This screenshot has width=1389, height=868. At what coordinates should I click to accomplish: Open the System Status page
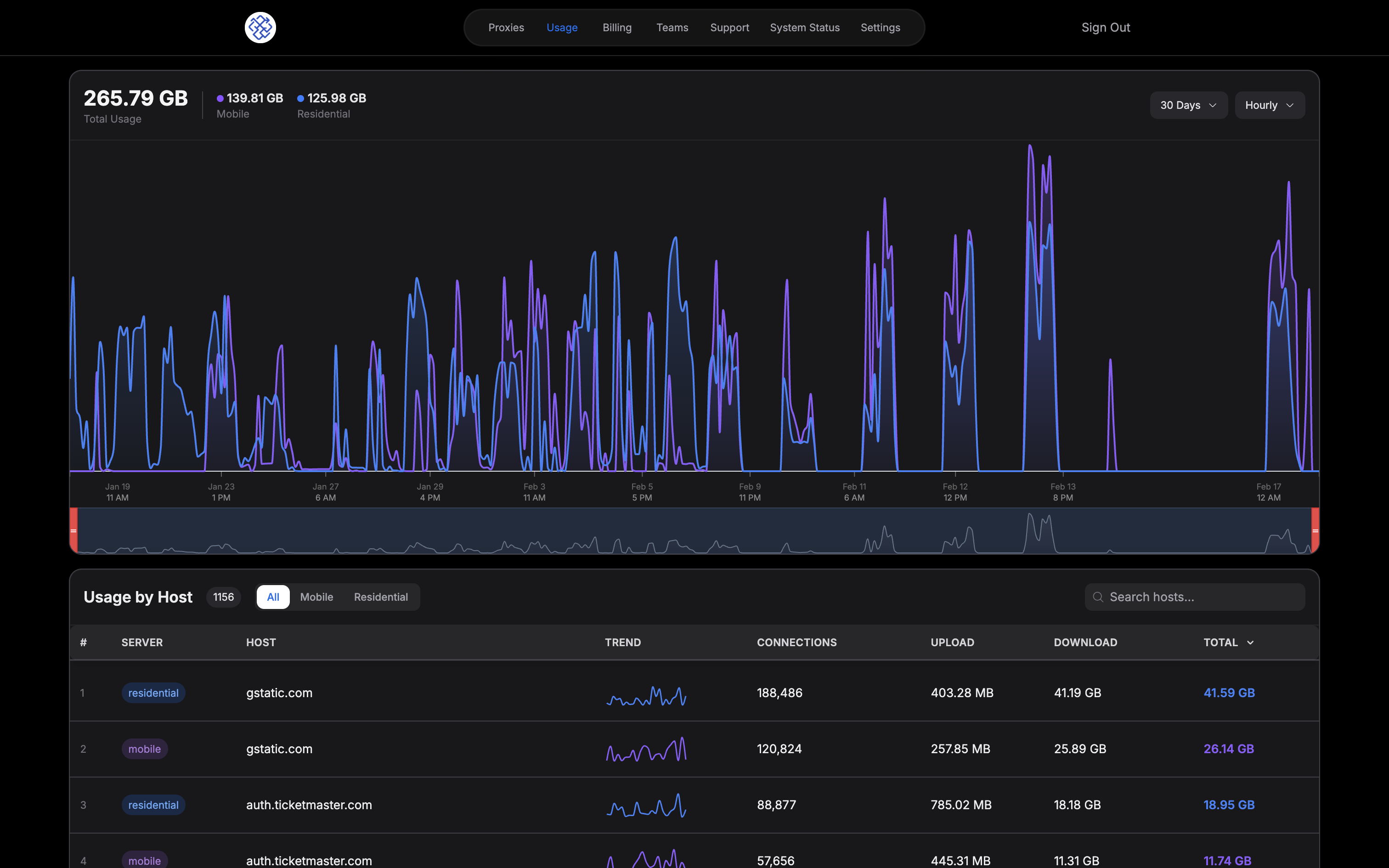tap(805, 27)
